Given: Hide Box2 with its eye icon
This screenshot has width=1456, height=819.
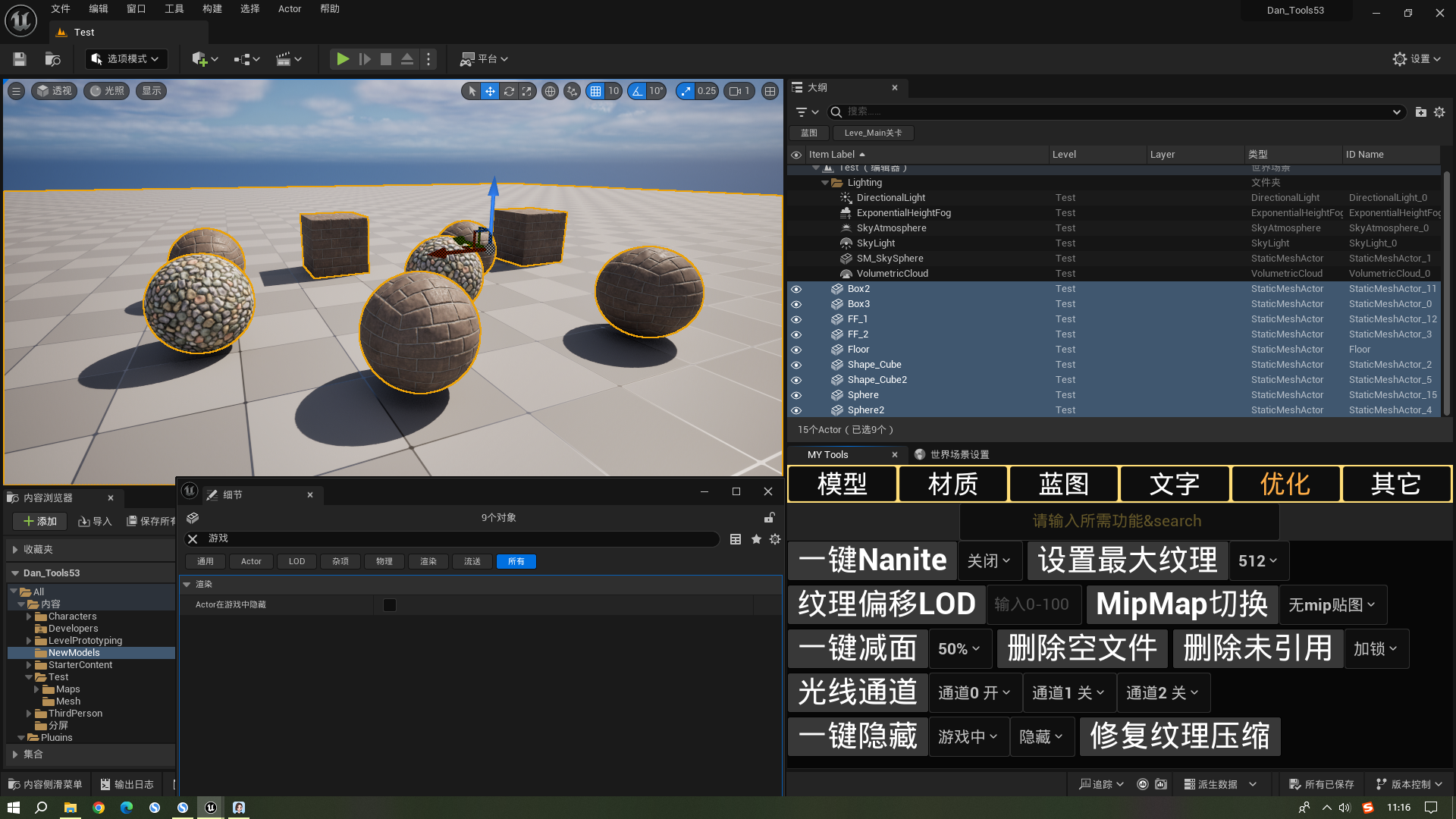Looking at the screenshot, I should click(796, 289).
